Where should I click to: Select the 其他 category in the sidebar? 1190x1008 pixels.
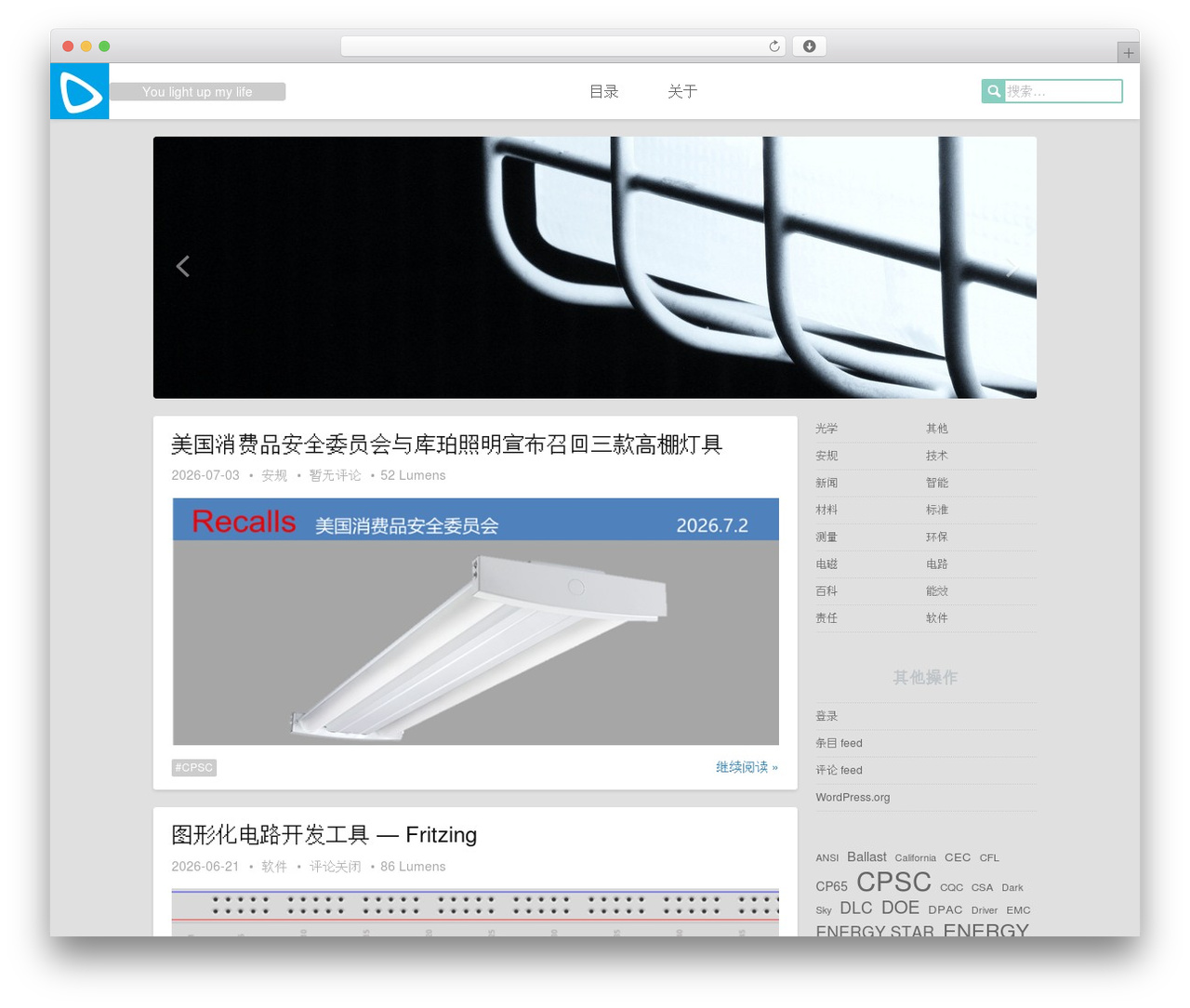(937, 429)
